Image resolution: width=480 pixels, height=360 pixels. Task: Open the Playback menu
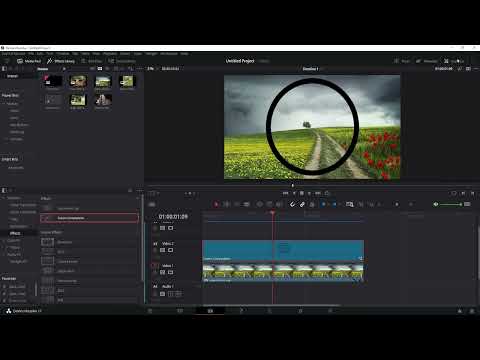(x=110, y=53)
